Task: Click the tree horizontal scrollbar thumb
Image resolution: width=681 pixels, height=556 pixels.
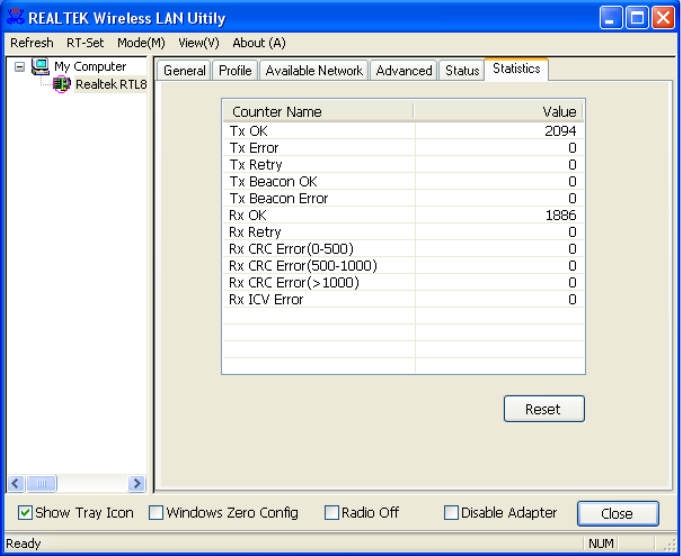Action: [41, 483]
